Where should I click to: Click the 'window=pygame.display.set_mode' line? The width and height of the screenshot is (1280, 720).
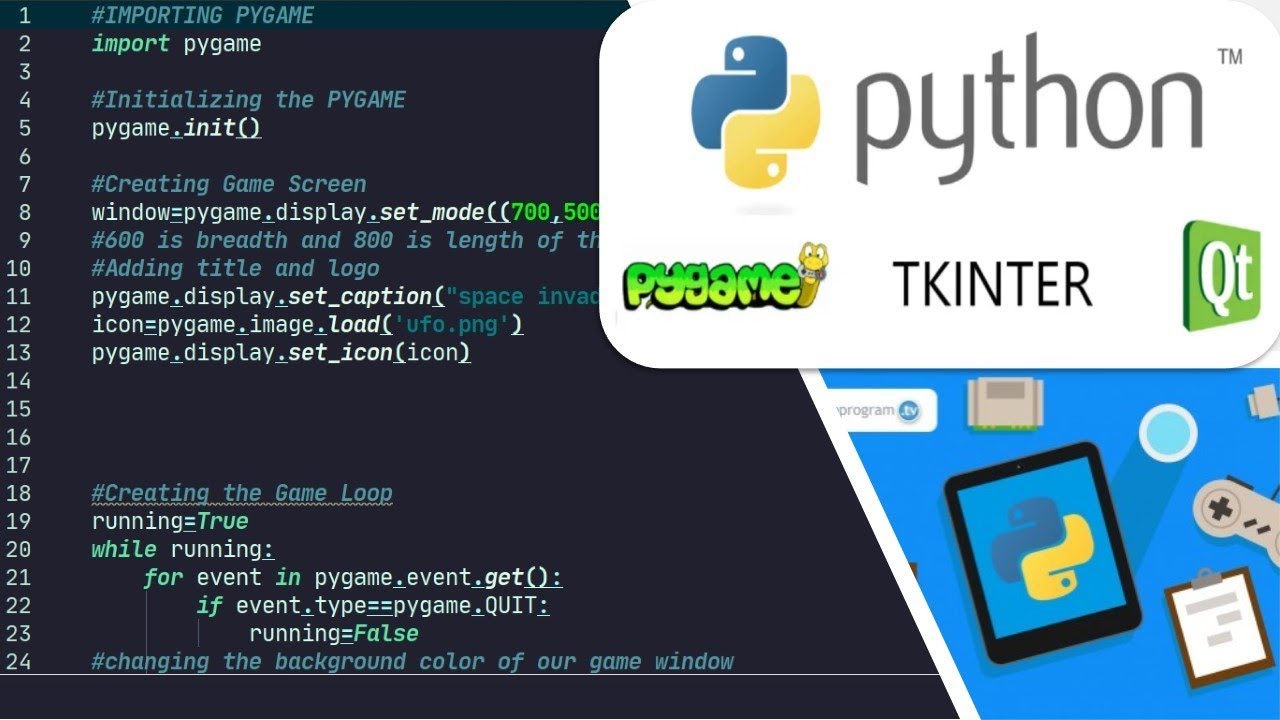(x=345, y=212)
